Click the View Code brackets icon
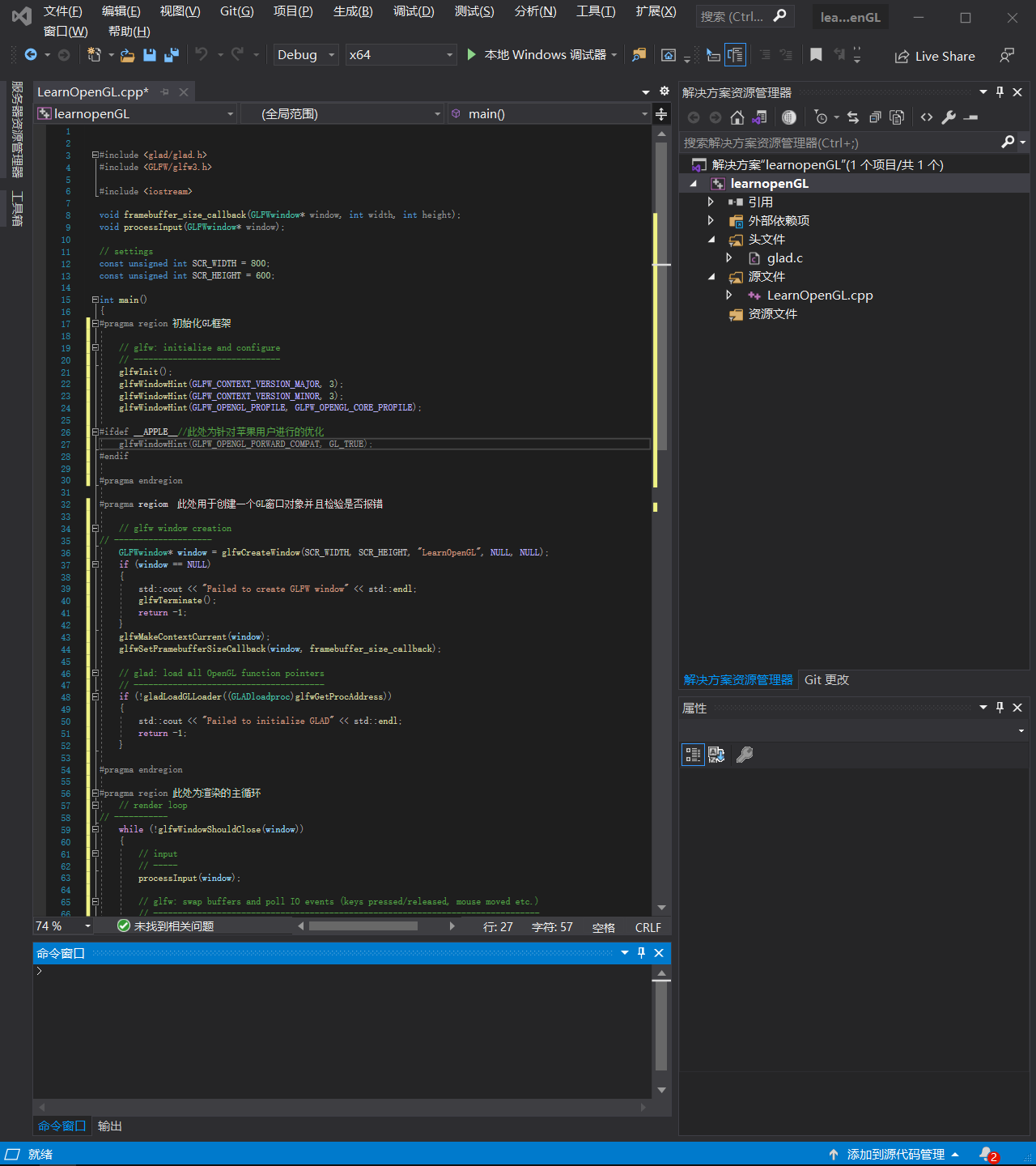This screenshot has width=1036, height=1166. tap(927, 117)
